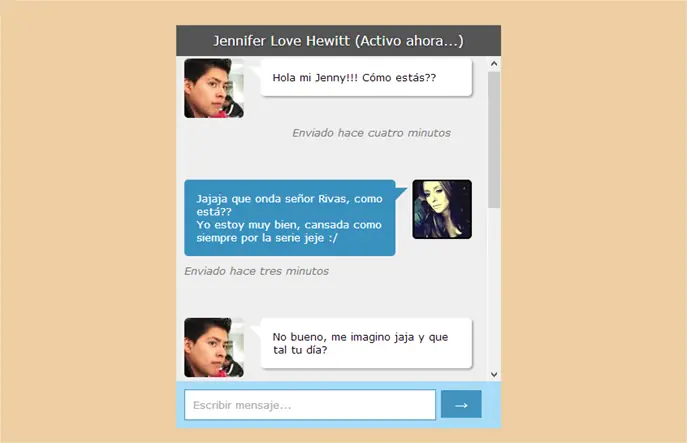This screenshot has height=443, width=687.
Task: Click the blue message 'Jajaja que onda señor Rivas'
Action: point(290,218)
